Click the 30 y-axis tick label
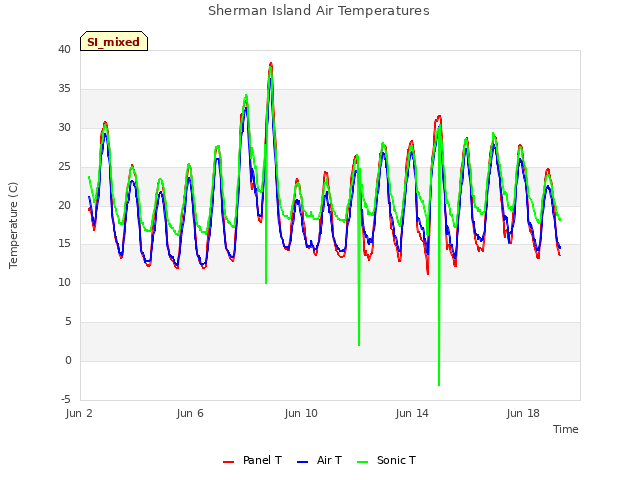 pyautogui.click(x=64, y=127)
